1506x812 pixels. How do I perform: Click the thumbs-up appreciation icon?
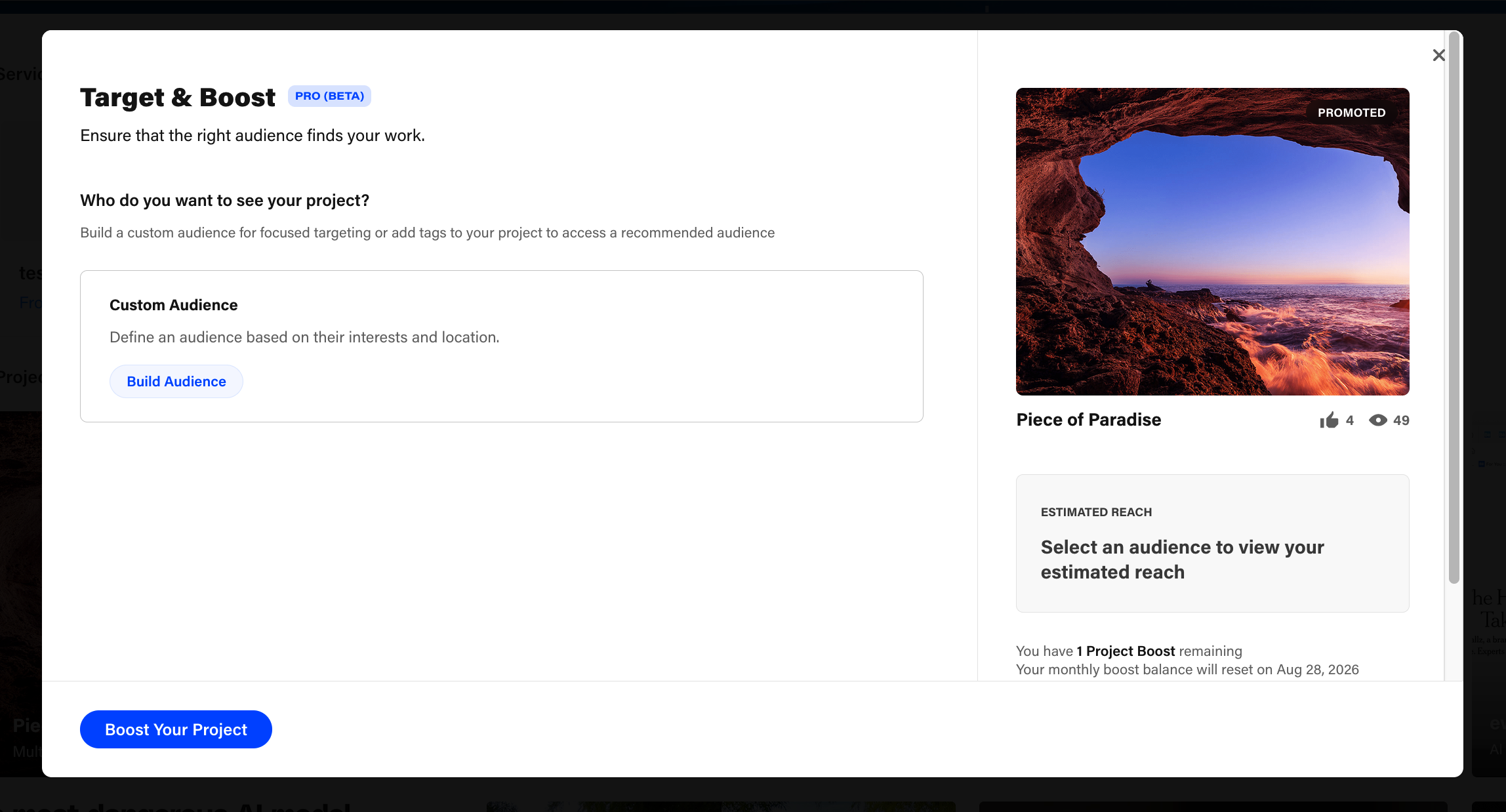pos(1330,420)
